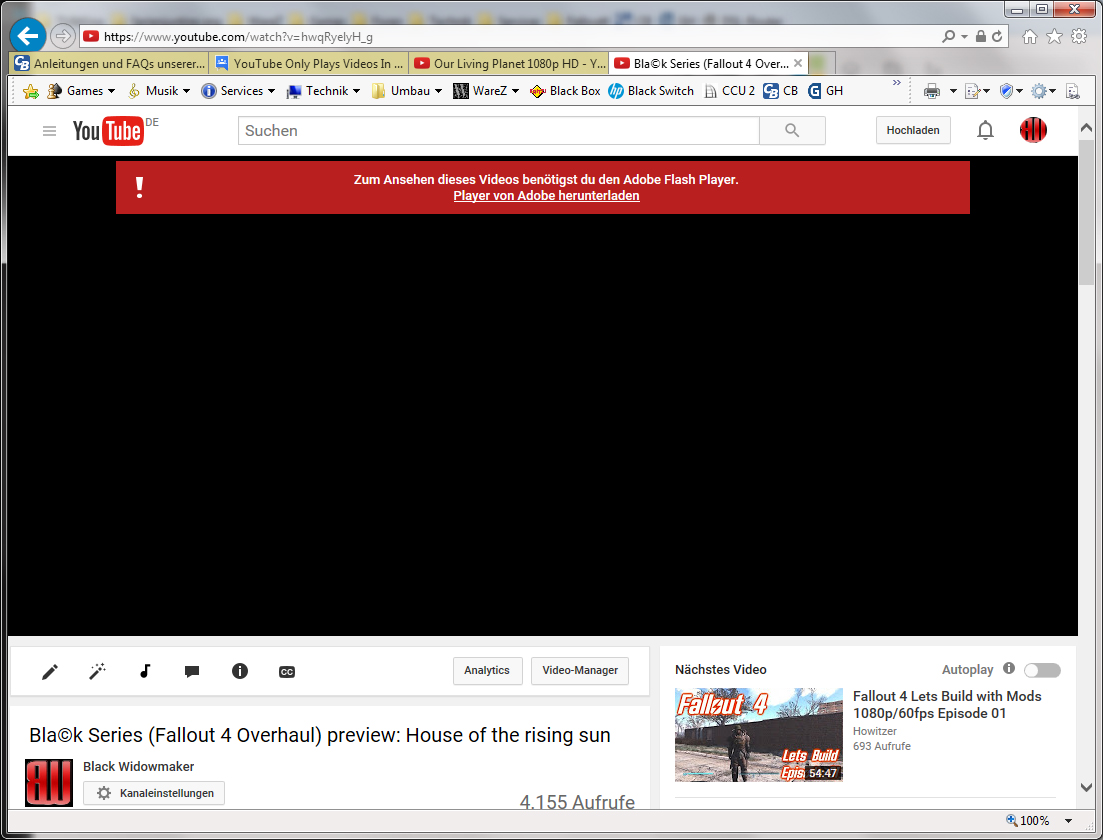Screen dimensions: 1103x840
Task: Open the YouTube hamburger guide menu
Action: [x=49, y=131]
